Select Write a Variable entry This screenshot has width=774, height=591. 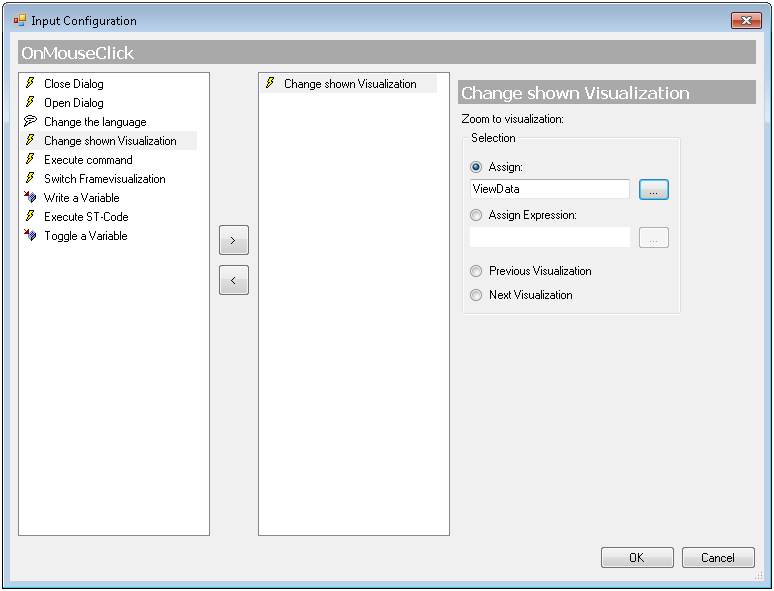(x=81, y=197)
